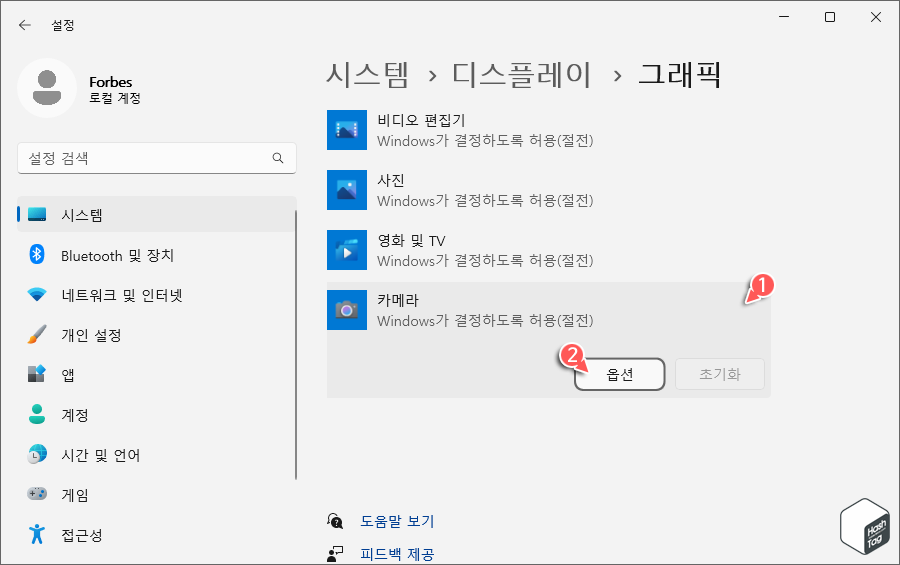Click the 사진 app icon
This screenshot has width=900, height=565.
pyautogui.click(x=347, y=190)
